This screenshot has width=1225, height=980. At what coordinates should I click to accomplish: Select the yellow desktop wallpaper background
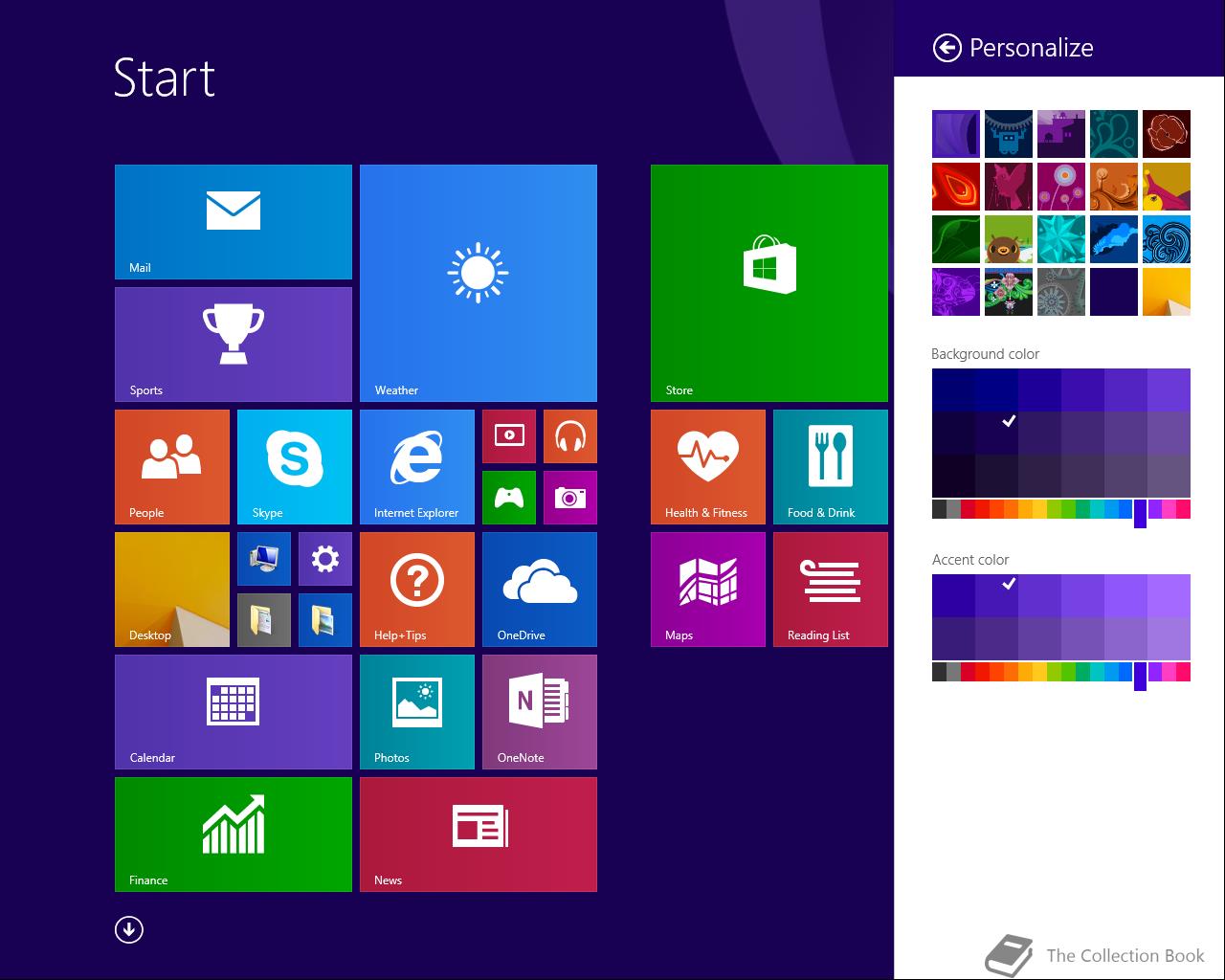pos(1167,292)
